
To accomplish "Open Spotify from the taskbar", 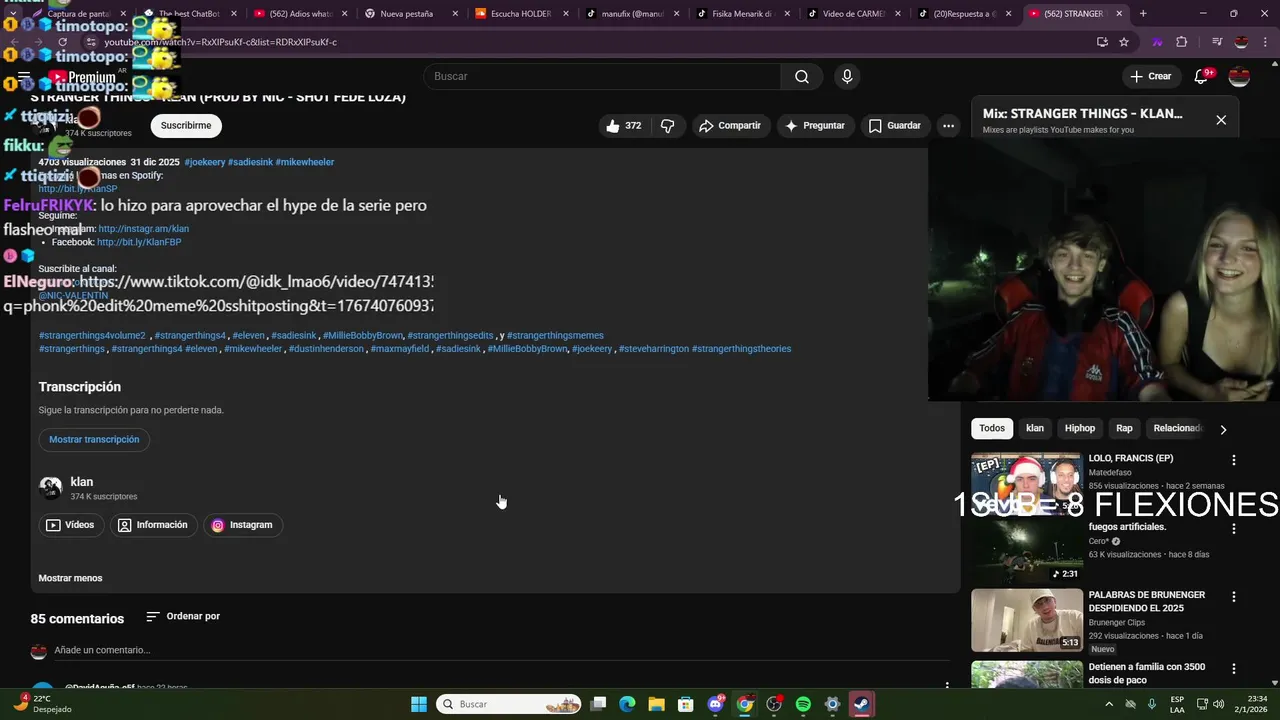I will (803, 705).
